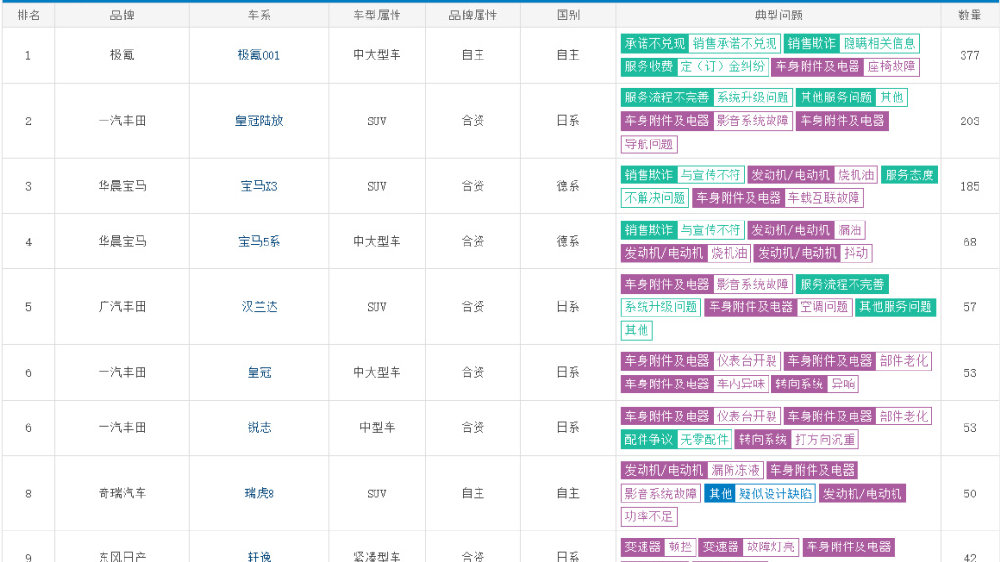Select the 座椅故障 tag
The width and height of the screenshot is (1000, 562).
pos(891,66)
